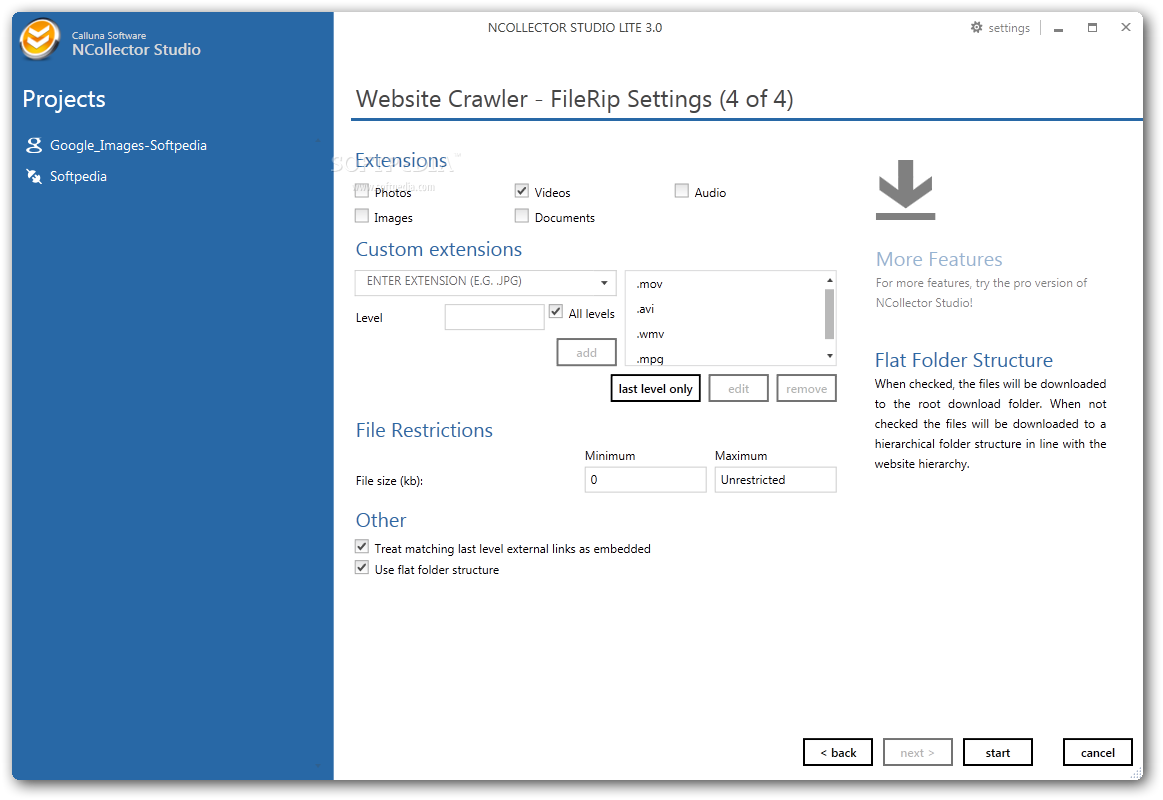
Task: Click the Projects sidebar heading
Action: [x=64, y=99]
